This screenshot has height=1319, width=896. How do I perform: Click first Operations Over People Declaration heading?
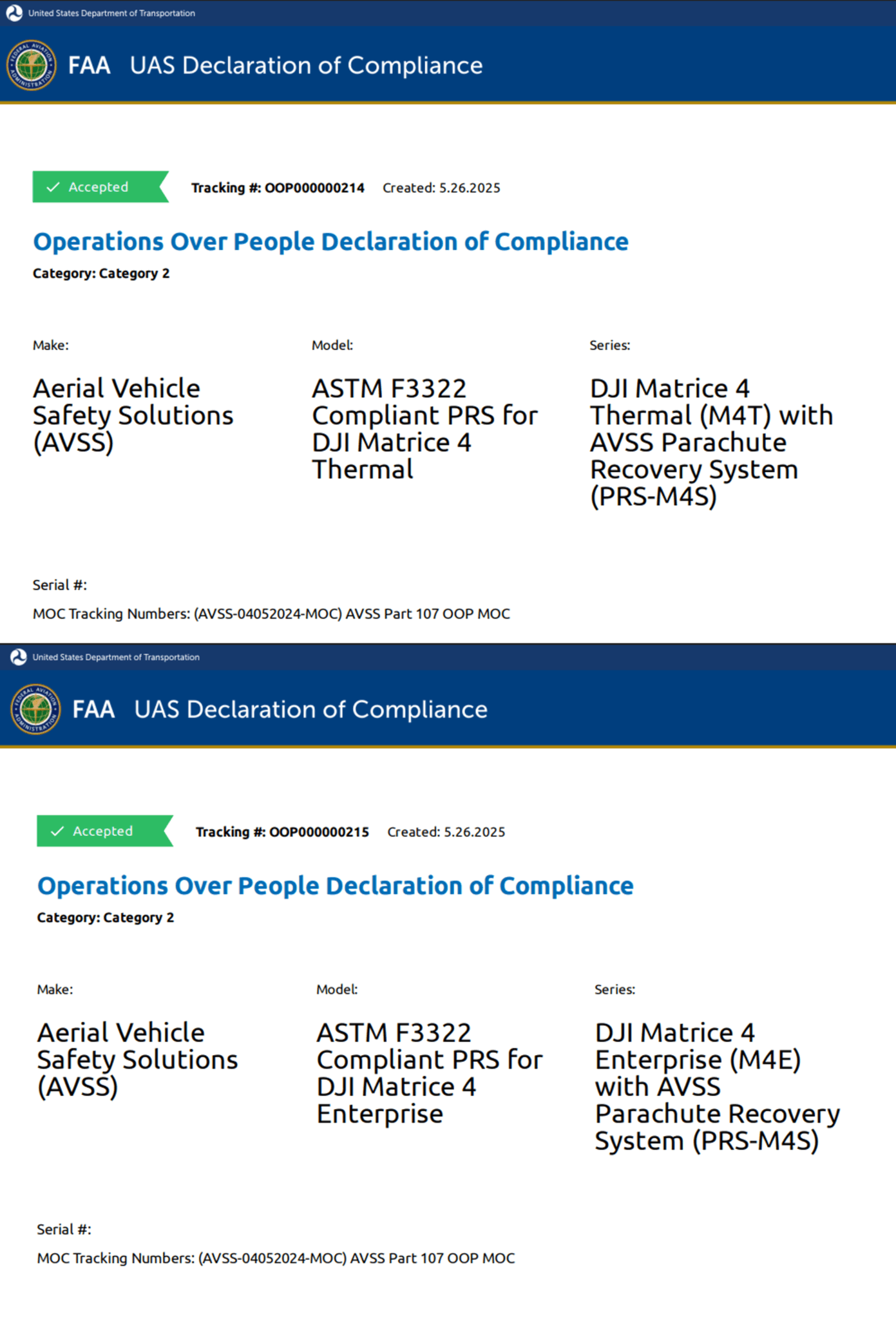tap(331, 242)
